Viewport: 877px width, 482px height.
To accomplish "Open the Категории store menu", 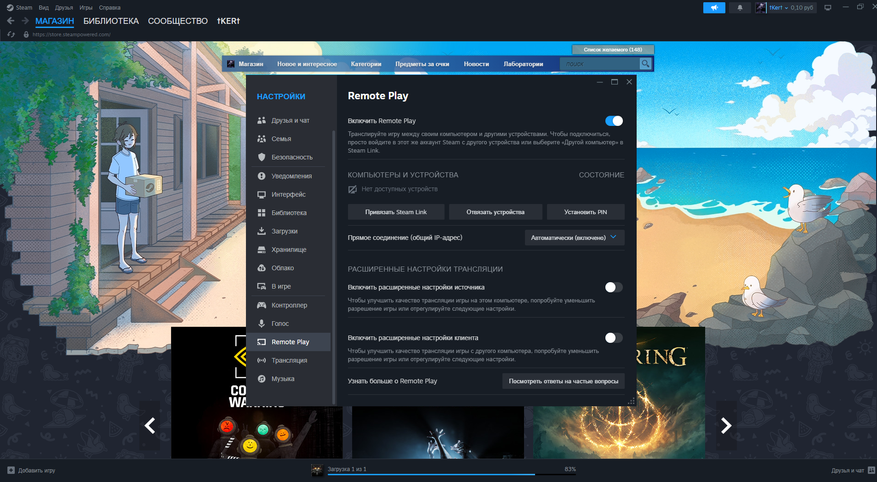I will tap(366, 64).
